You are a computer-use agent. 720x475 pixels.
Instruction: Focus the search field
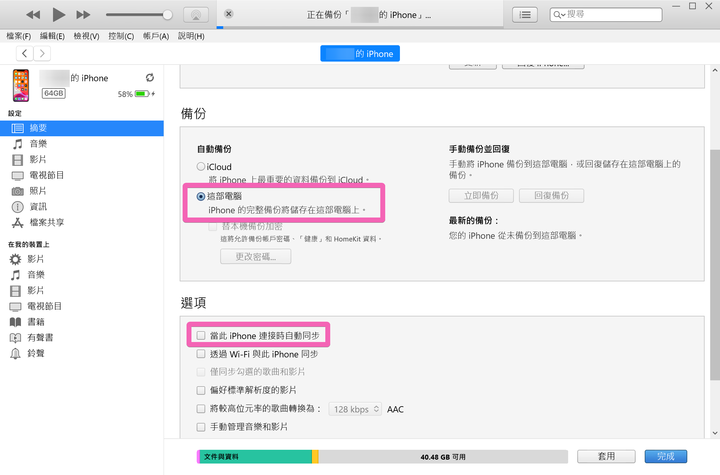pyautogui.click(x=606, y=15)
